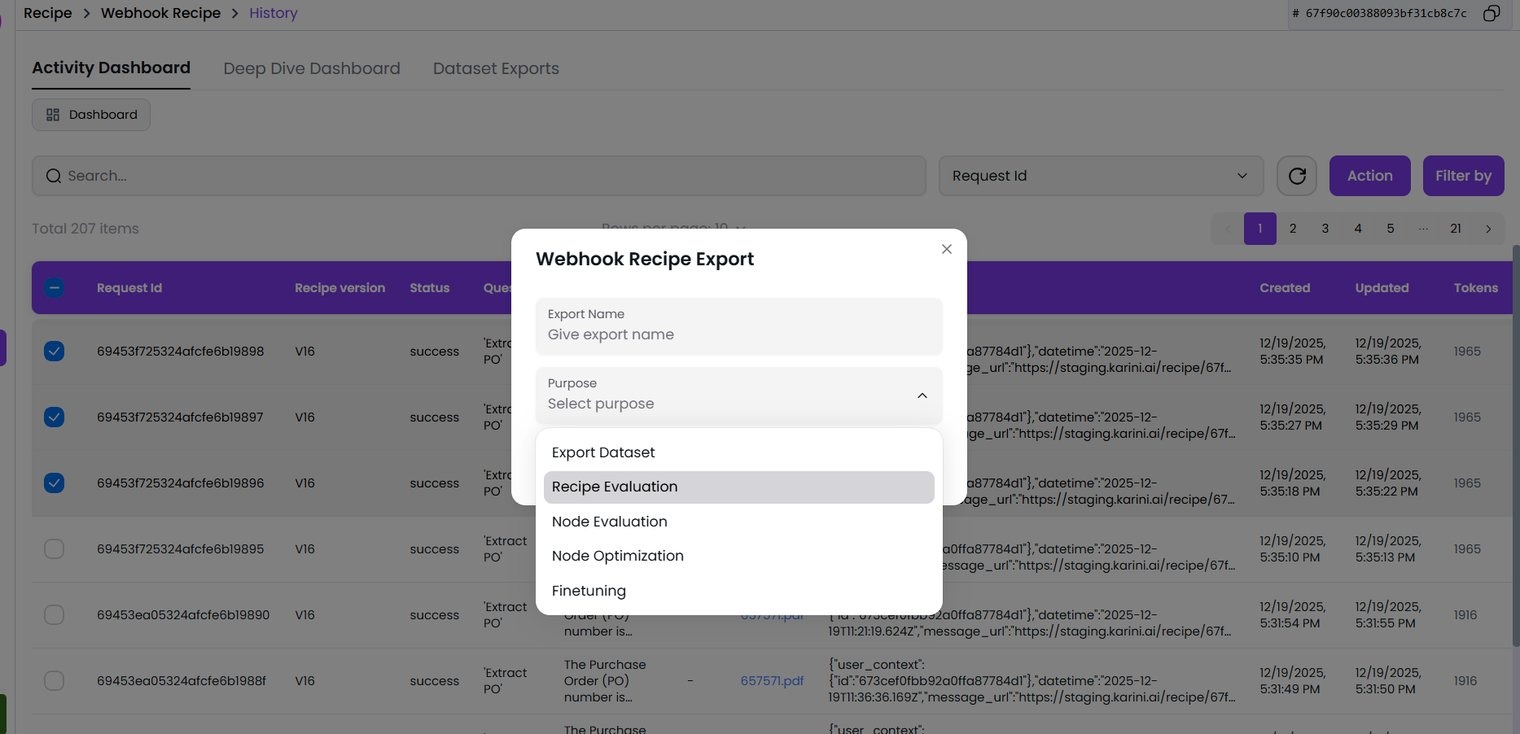
Task: Close the Webhook Recipe Export dialog
Action: point(946,249)
